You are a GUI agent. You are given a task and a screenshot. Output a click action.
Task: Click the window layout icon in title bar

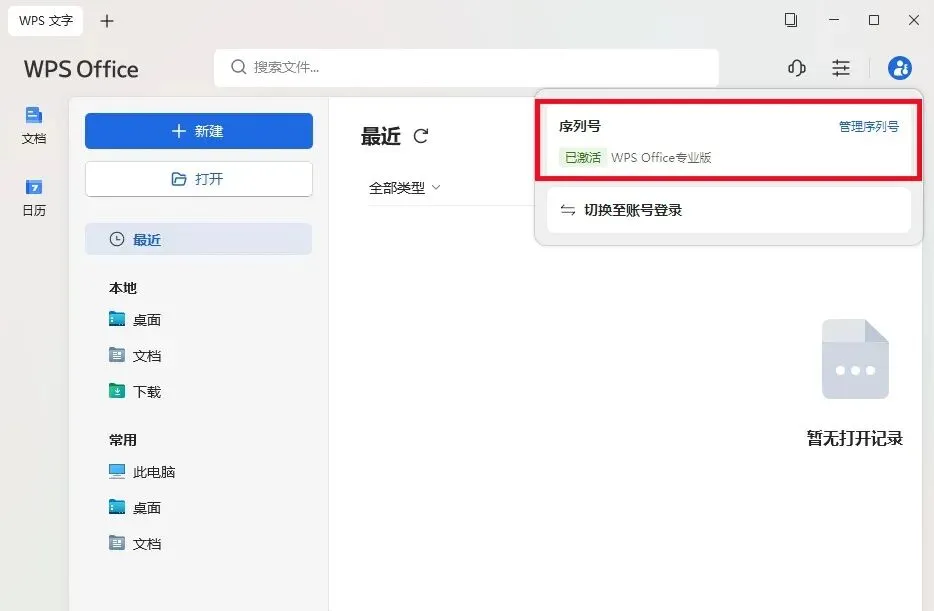(x=790, y=20)
